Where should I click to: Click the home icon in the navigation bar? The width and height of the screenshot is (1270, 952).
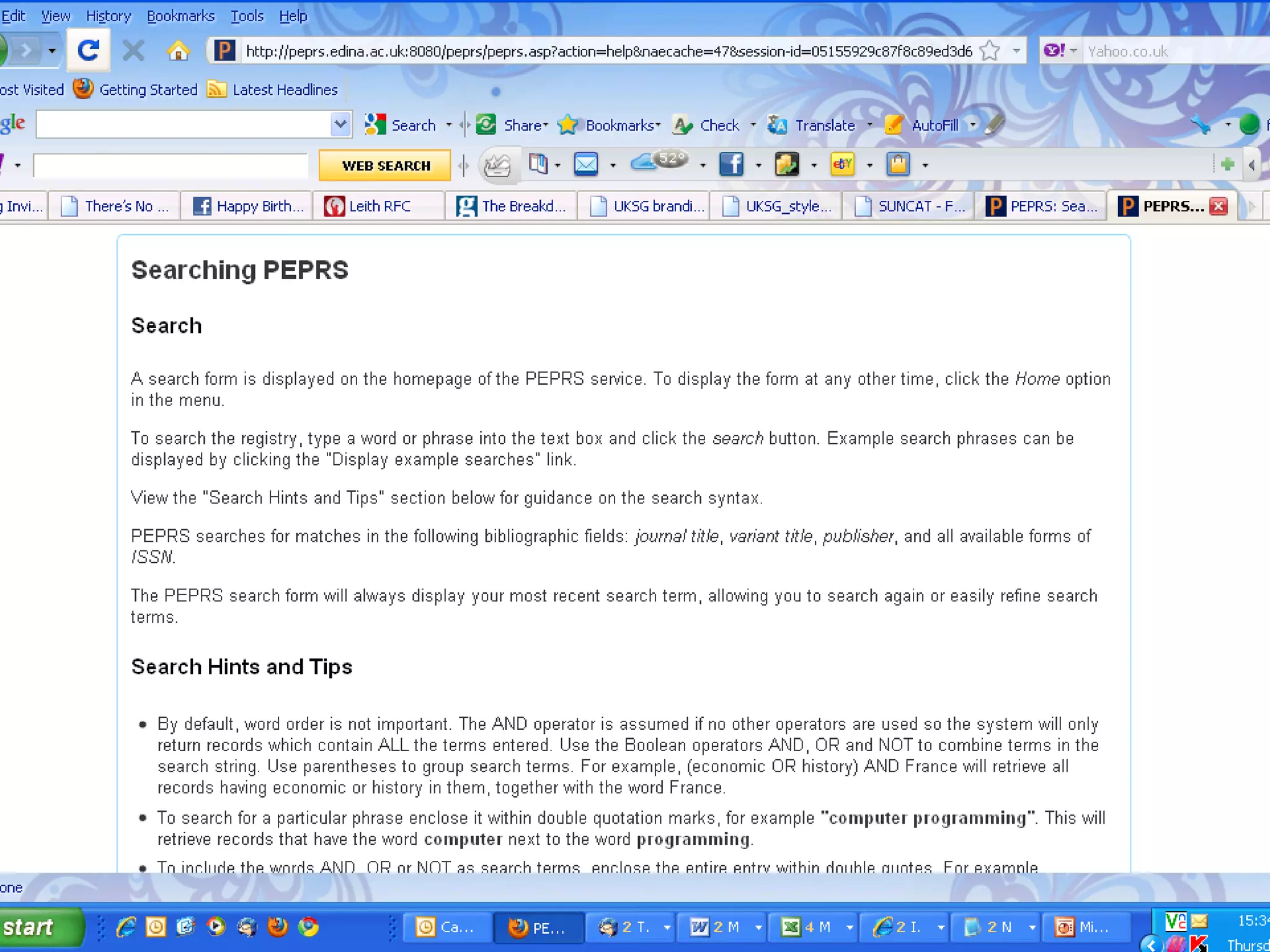(x=178, y=51)
